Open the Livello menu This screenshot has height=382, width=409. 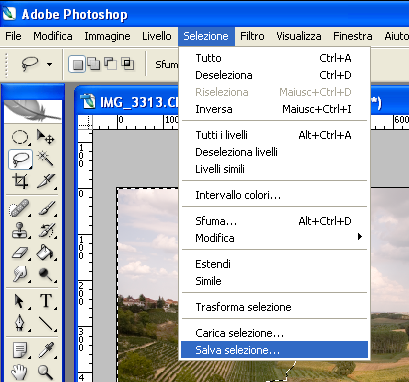157,36
